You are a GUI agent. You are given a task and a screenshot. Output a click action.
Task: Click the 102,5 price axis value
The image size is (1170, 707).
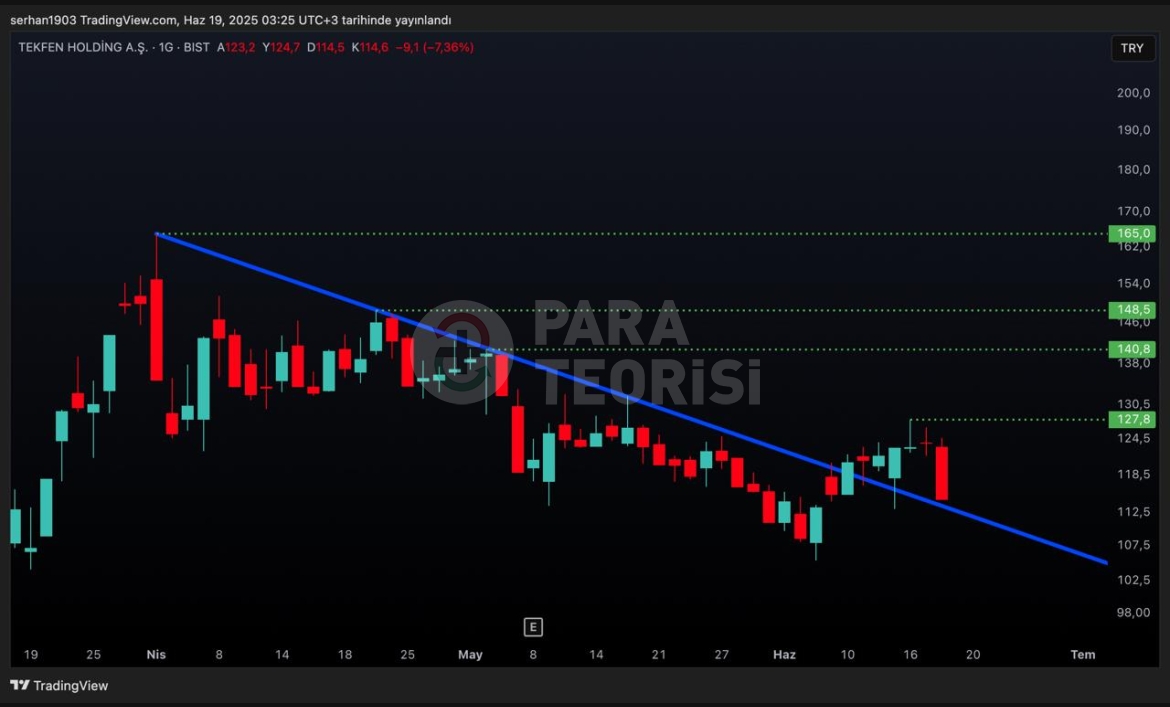pyautogui.click(x=1133, y=579)
